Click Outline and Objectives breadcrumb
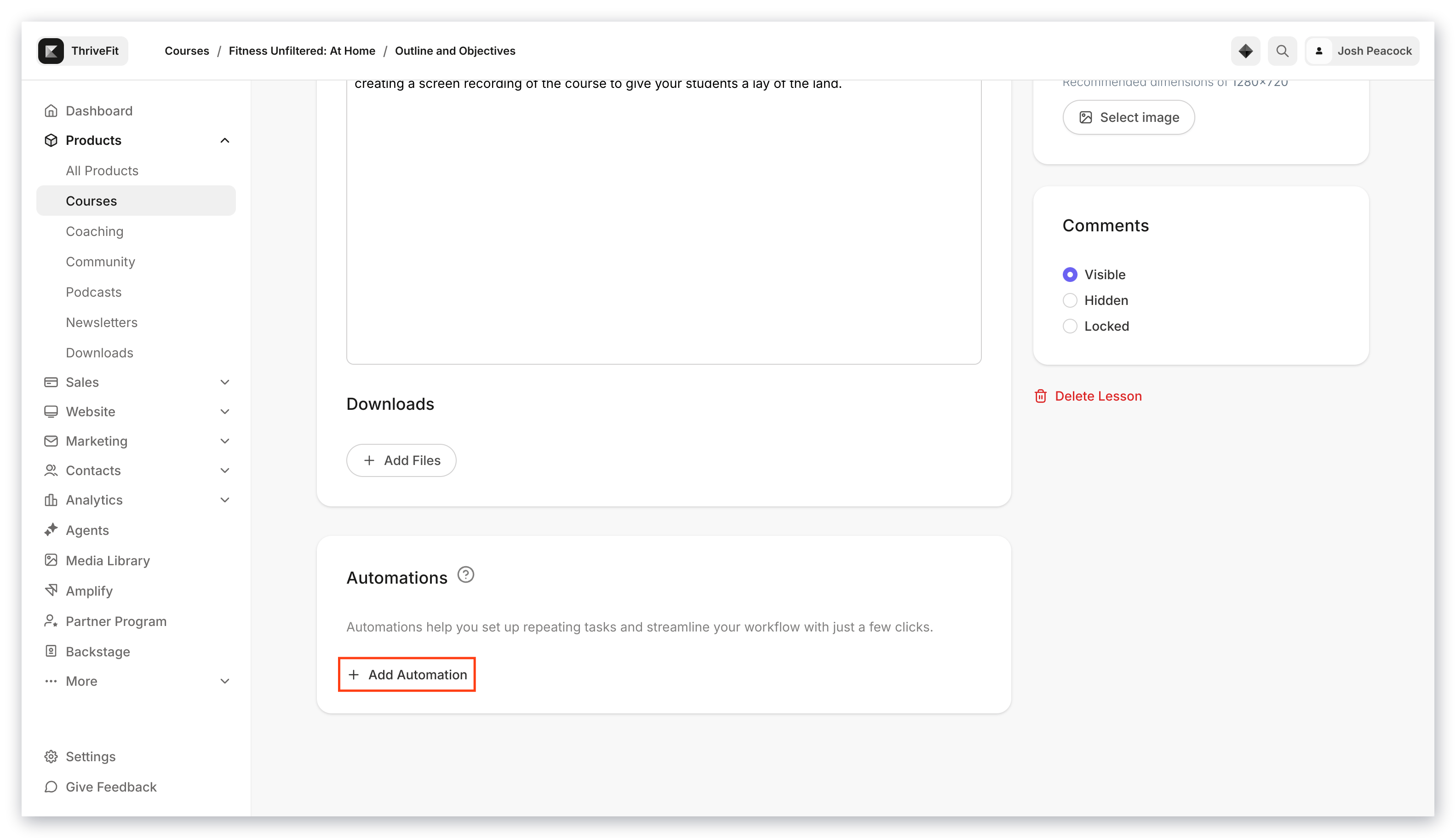The height and width of the screenshot is (838, 1456). click(455, 51)
